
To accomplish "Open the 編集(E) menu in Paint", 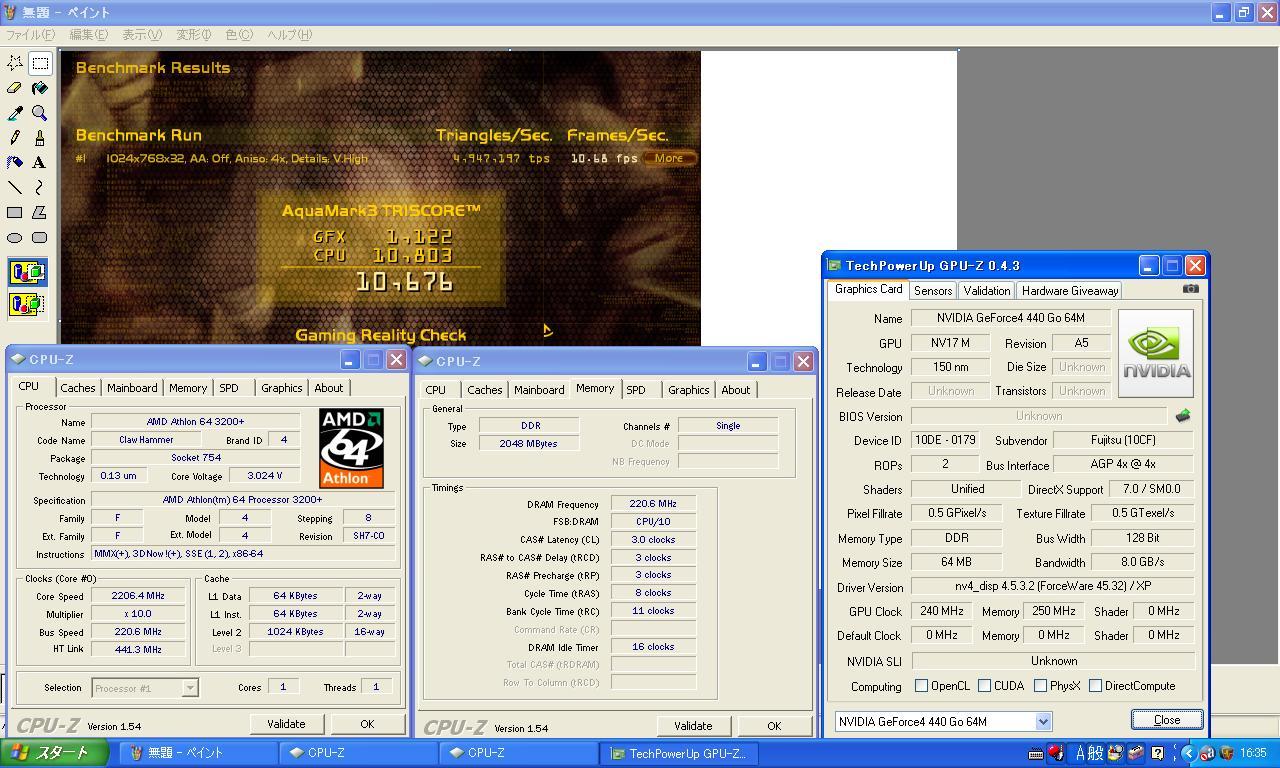I will pyautogui.click(x=89, y=35).
